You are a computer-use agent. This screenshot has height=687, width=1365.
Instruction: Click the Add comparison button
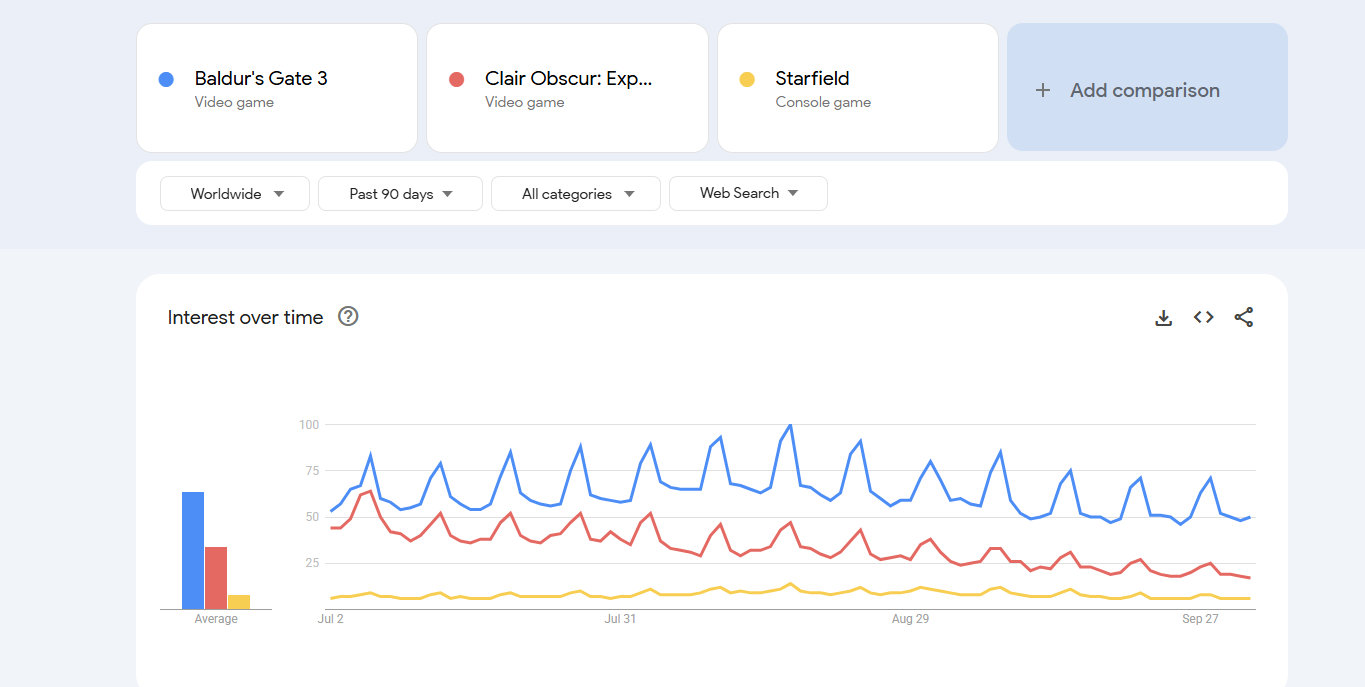click(x=1147, y=88)
